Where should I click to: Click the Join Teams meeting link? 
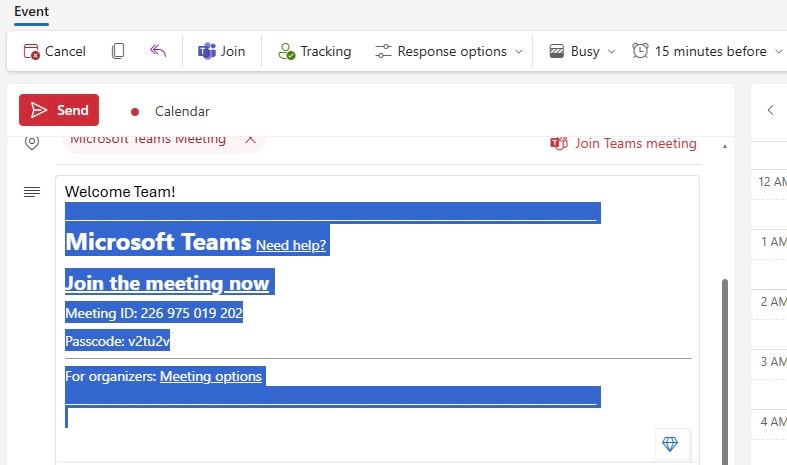(x=623, y=144)
